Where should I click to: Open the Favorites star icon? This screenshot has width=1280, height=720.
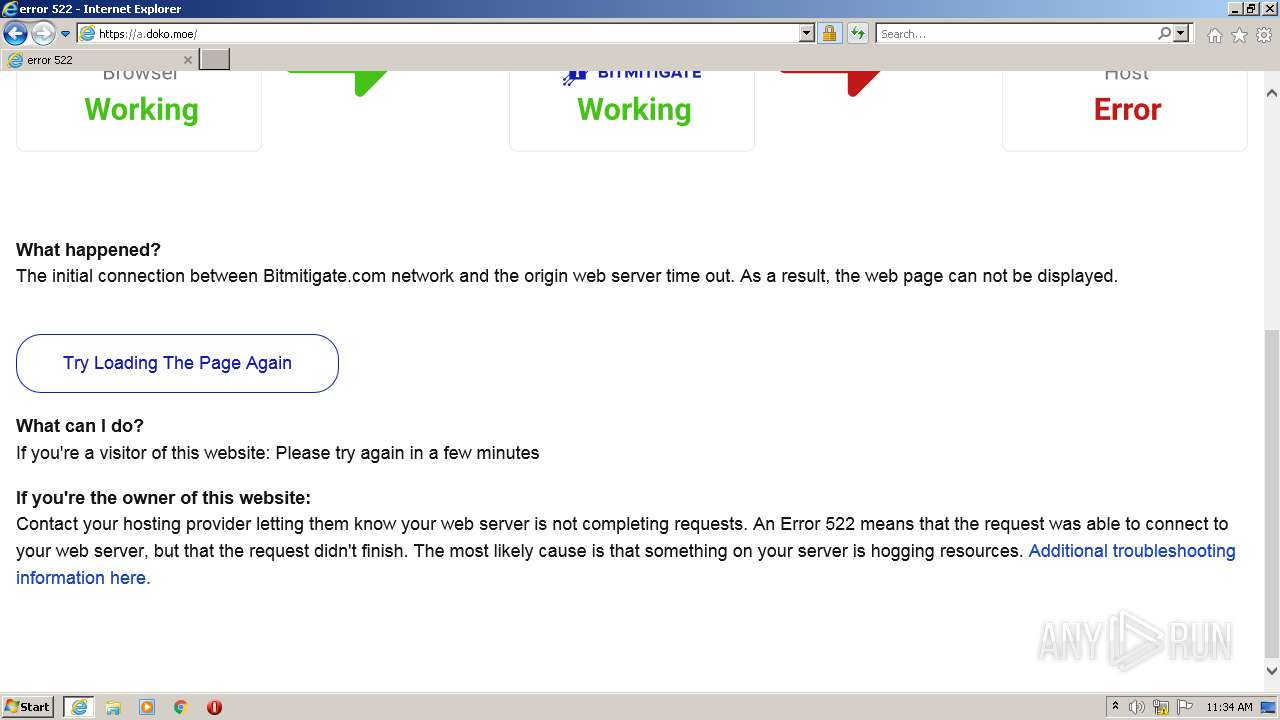click(1239, 35)
